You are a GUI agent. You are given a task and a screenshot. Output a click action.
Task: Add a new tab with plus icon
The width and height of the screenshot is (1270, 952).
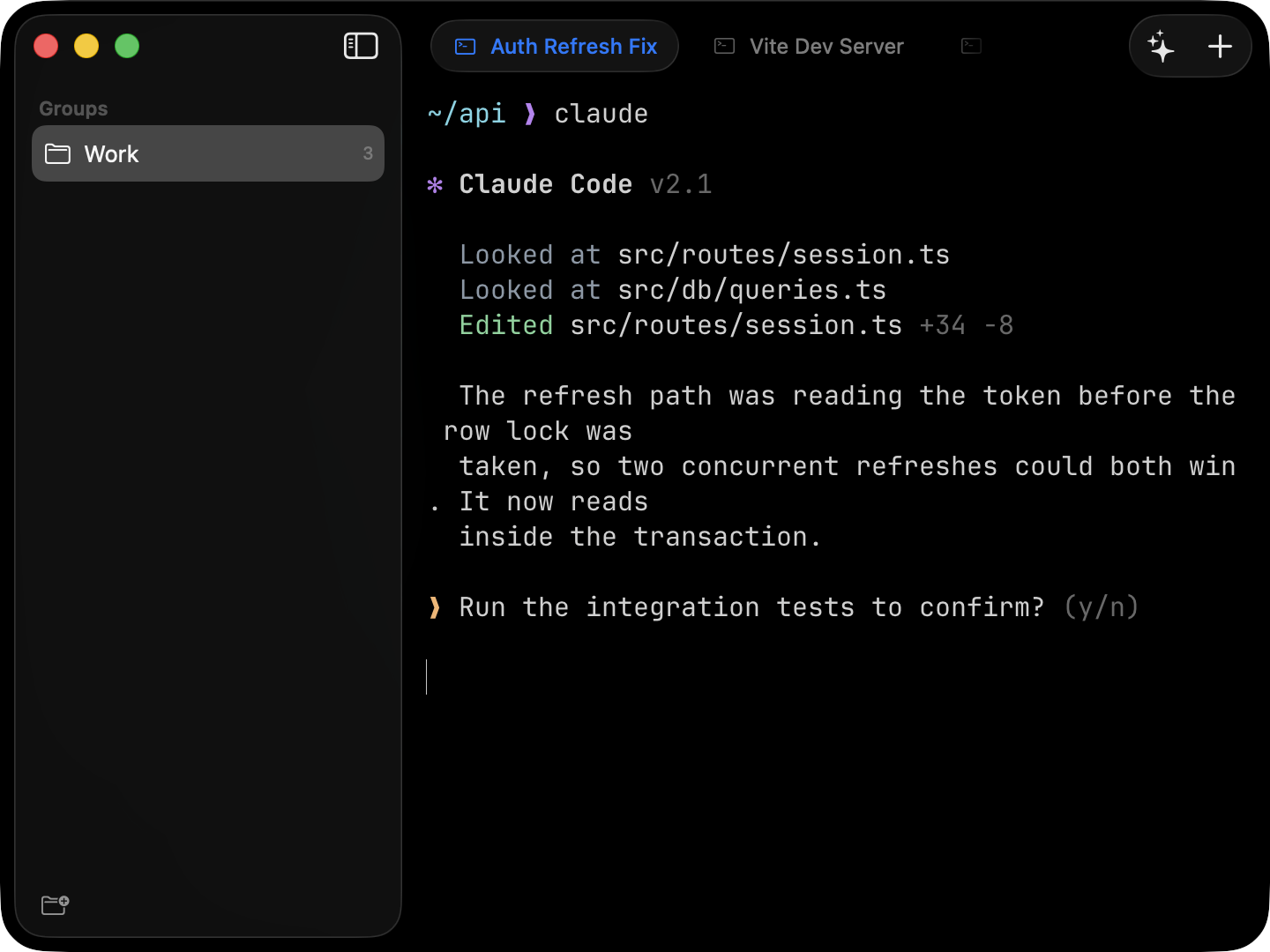(1220, 46)
